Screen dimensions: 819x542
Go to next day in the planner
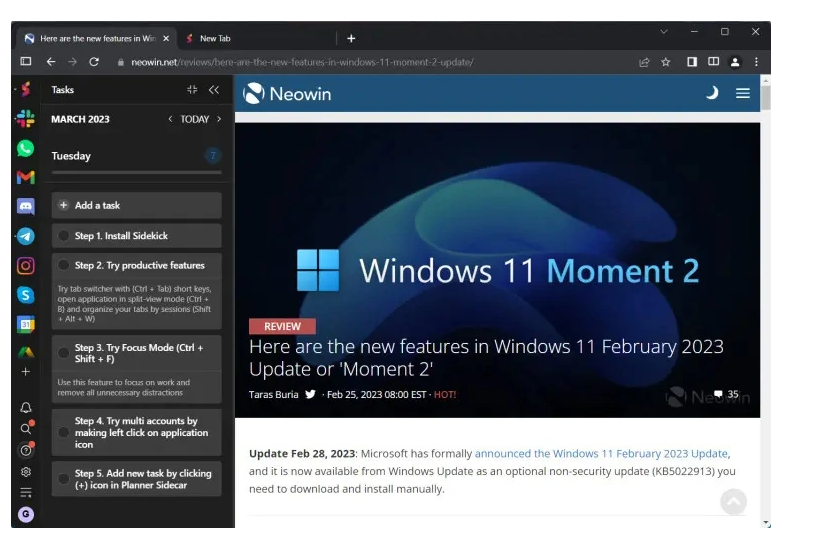coord(219,119)
